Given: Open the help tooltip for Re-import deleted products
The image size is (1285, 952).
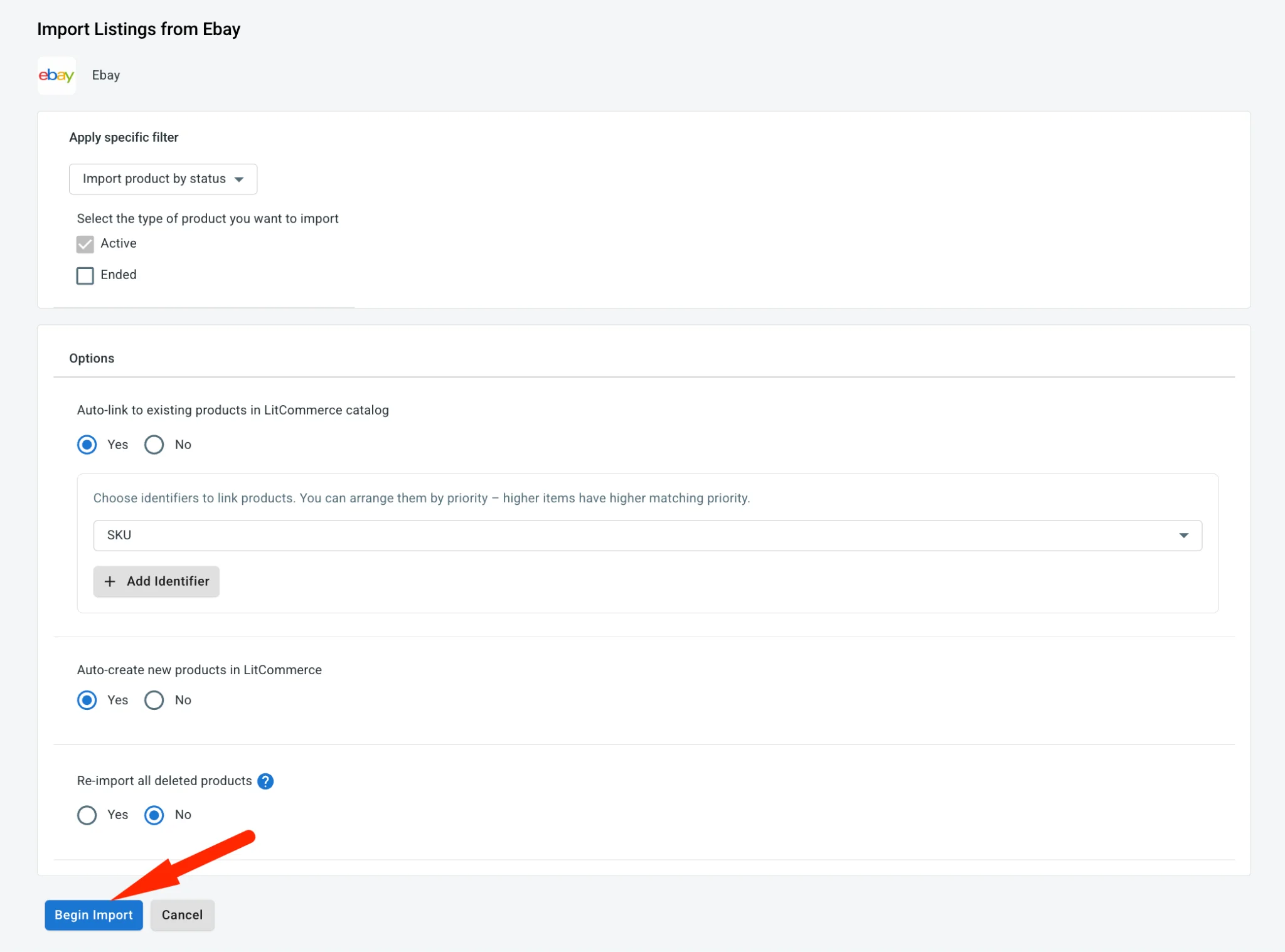Looking at the screenshot, I should [x=265, y=781].
